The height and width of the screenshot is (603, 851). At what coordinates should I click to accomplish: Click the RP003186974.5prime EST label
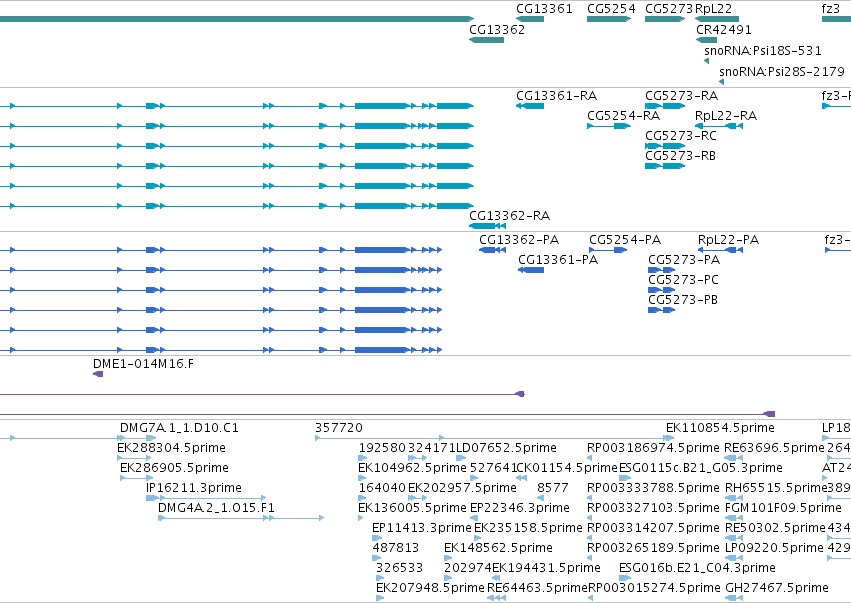point(653,448)
